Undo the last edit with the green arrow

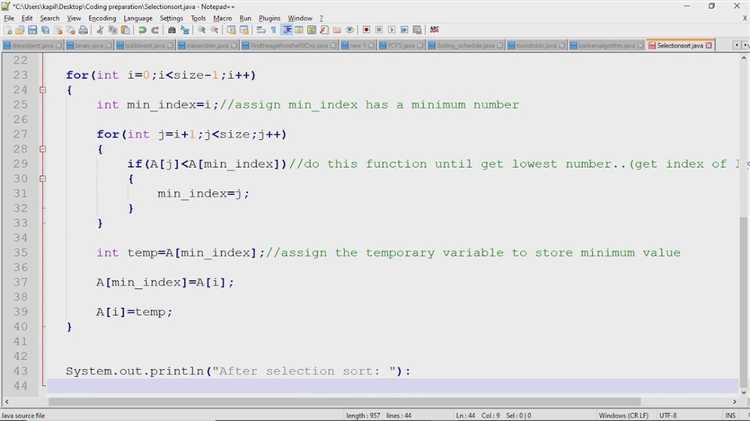point(142,30)
